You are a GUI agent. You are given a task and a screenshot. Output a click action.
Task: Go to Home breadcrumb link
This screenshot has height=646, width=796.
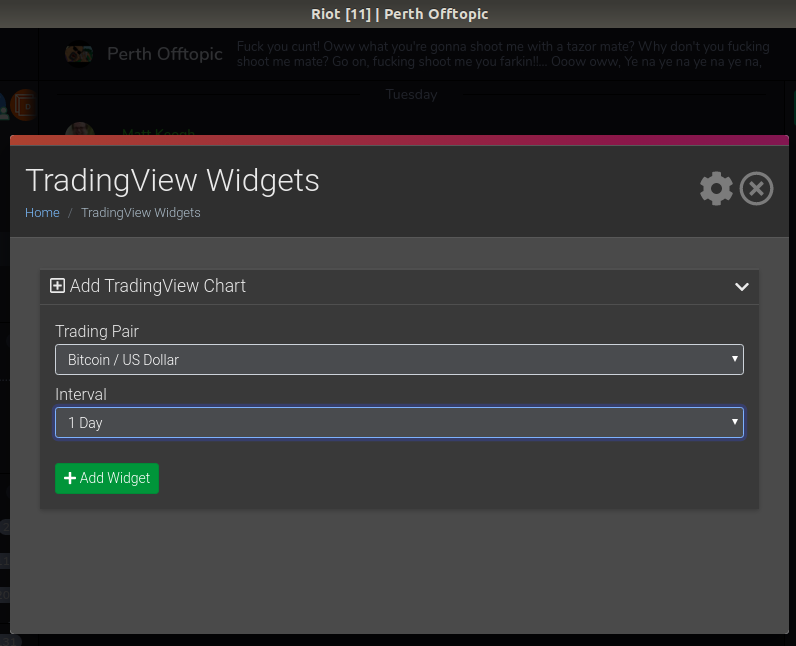point(42,213)
